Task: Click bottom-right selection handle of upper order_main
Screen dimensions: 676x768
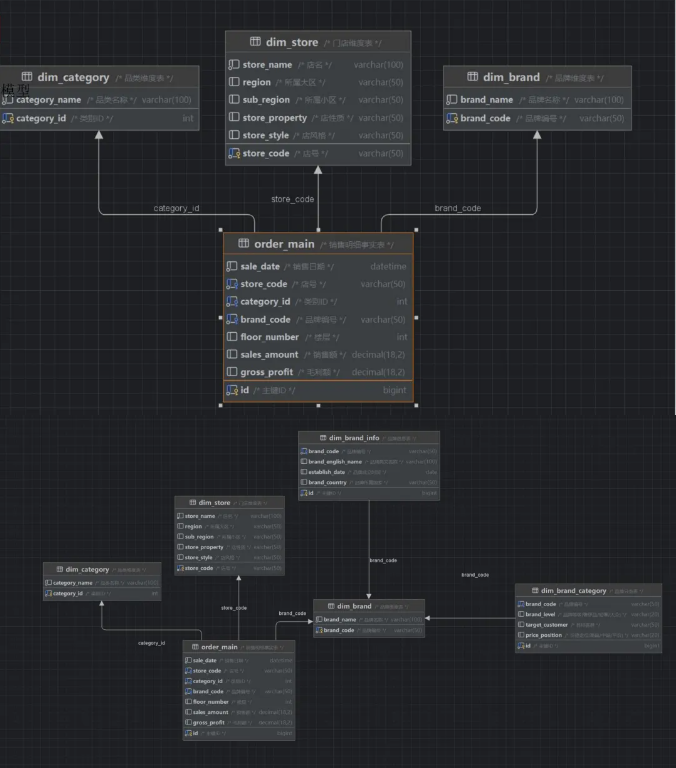Action: (x=415, y=405)
